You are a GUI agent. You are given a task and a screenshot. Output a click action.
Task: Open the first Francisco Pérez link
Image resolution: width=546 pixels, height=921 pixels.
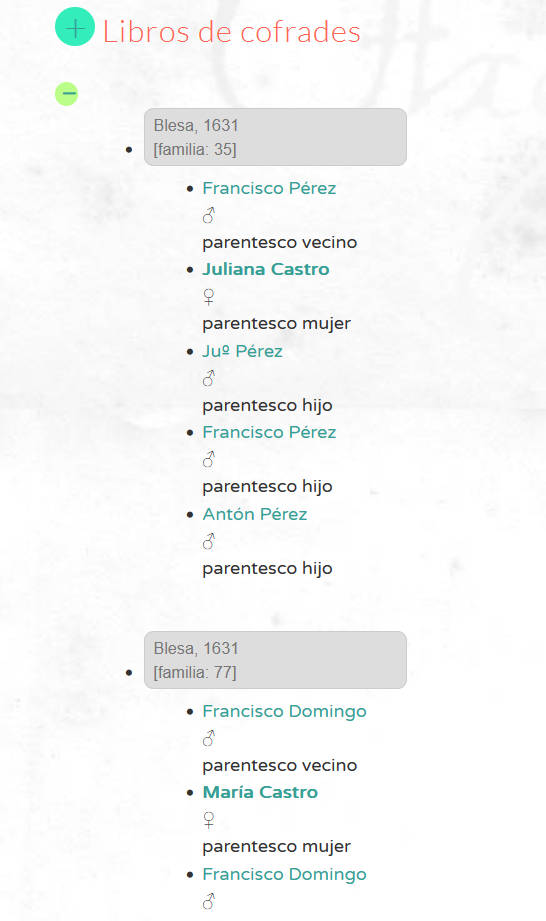[269, 188]
